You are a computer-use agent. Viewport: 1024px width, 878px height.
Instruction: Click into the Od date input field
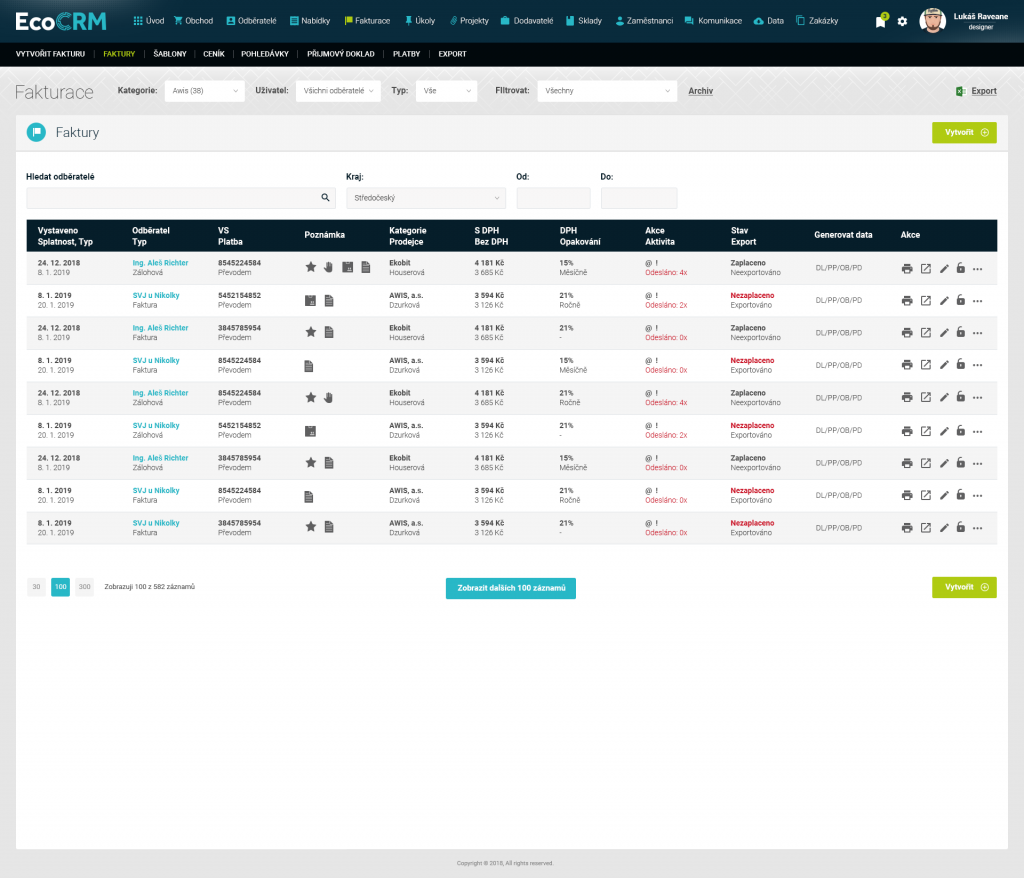[x=553, y=198]
